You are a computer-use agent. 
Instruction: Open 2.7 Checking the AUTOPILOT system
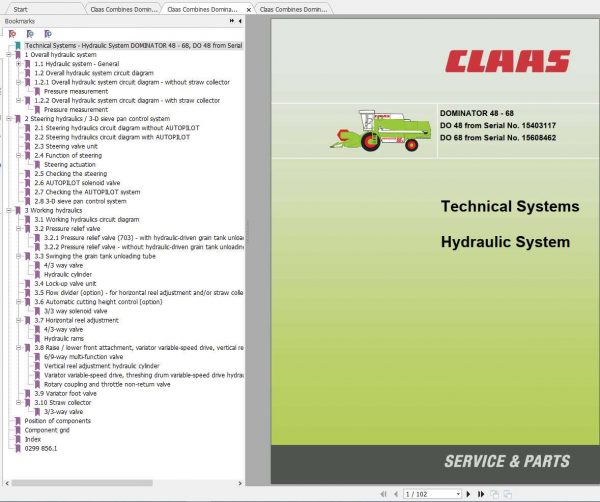coord(87,192)
